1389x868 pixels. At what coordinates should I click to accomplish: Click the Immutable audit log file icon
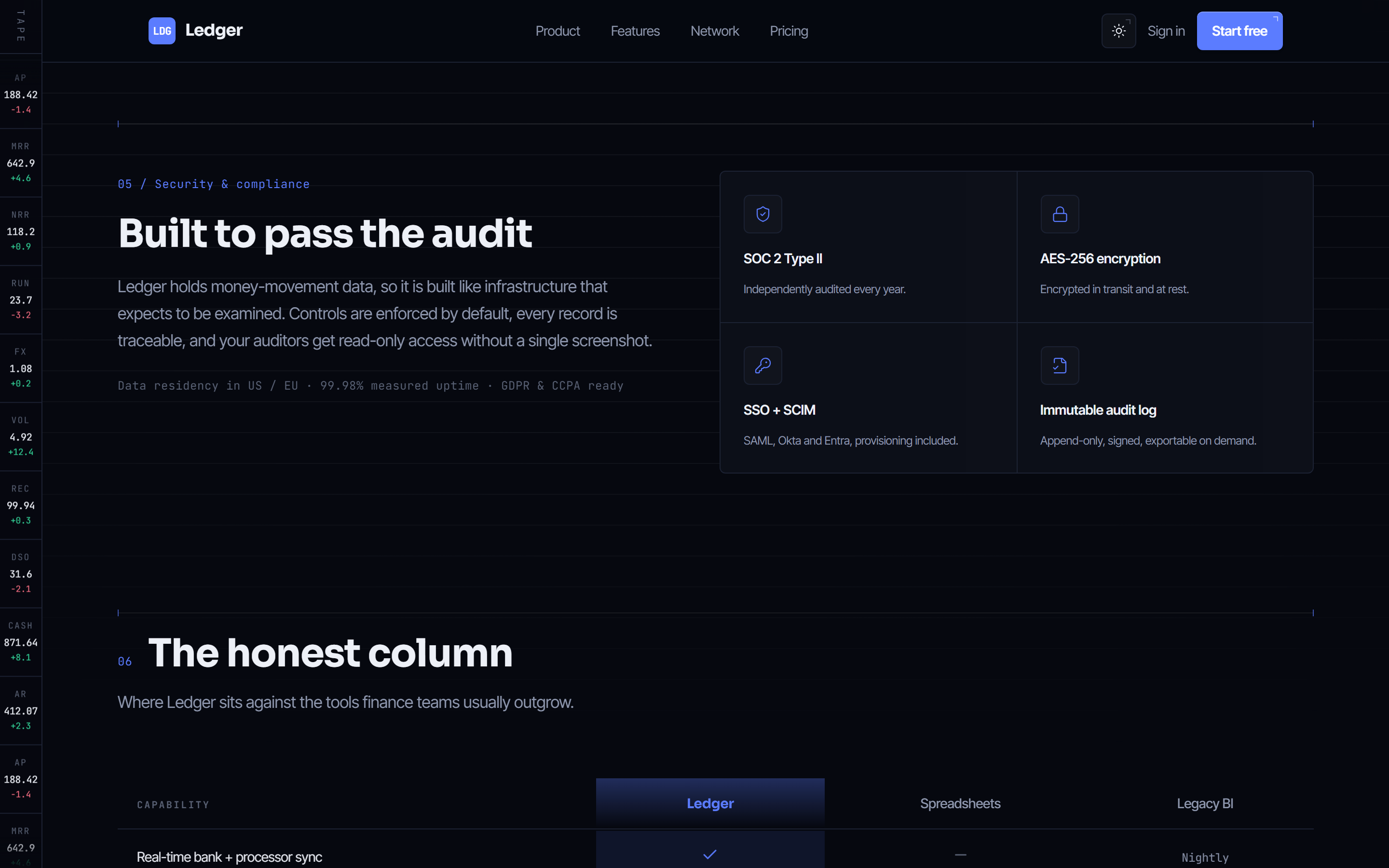click(1060, 365)
